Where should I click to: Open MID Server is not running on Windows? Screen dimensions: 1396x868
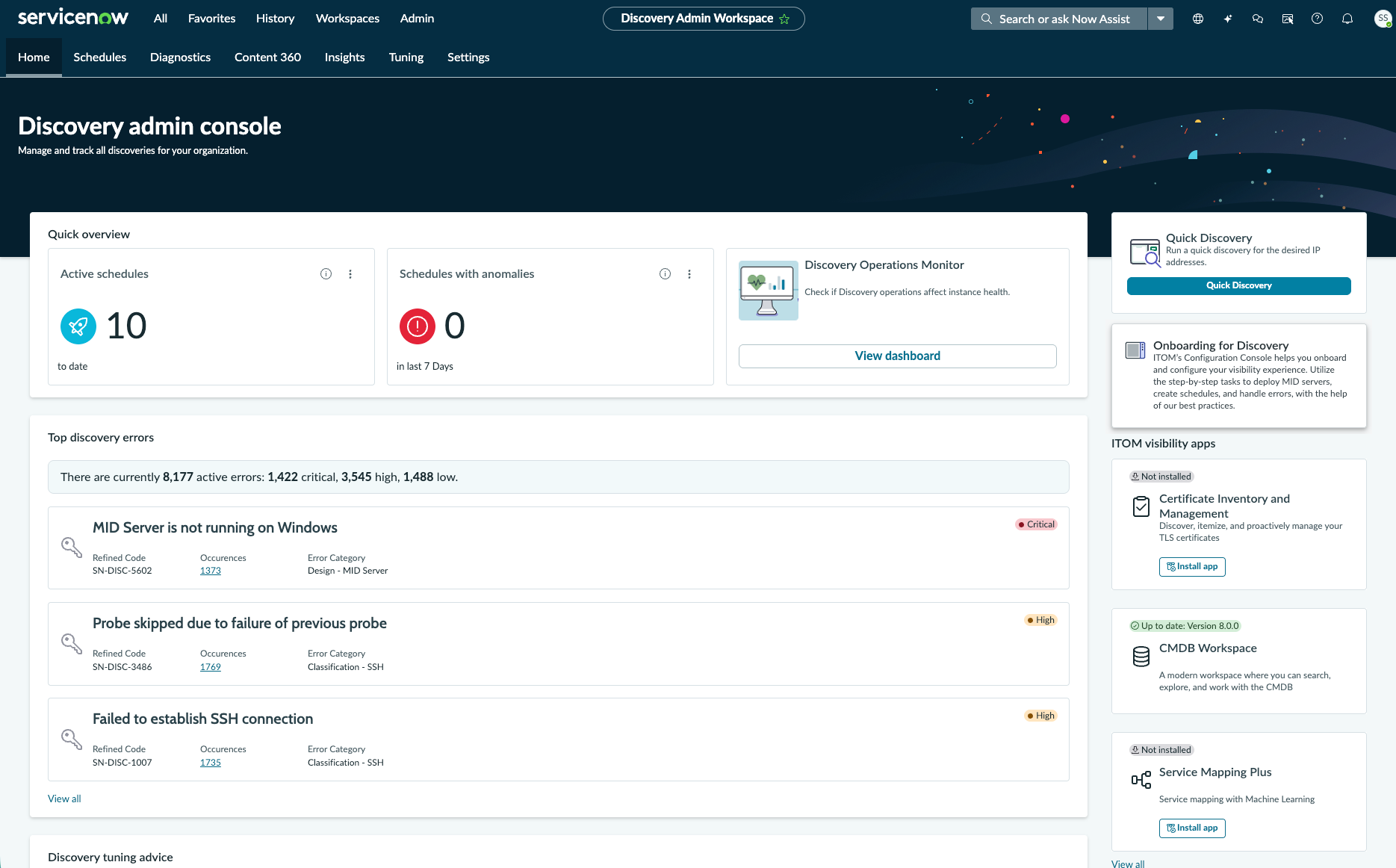215,528
